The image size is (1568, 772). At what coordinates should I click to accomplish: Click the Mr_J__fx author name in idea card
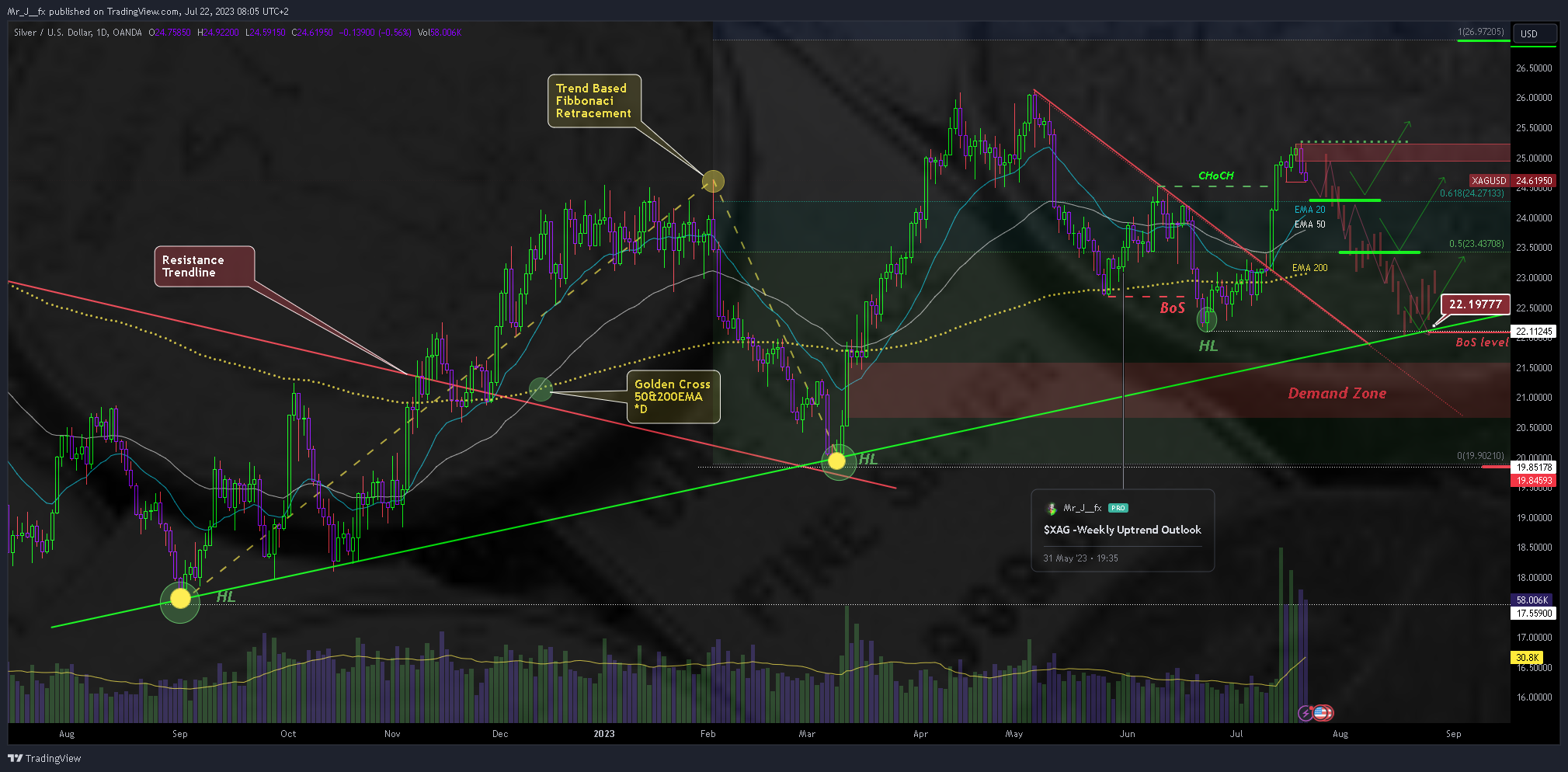pyautogui.click(x=1083, y=508)
